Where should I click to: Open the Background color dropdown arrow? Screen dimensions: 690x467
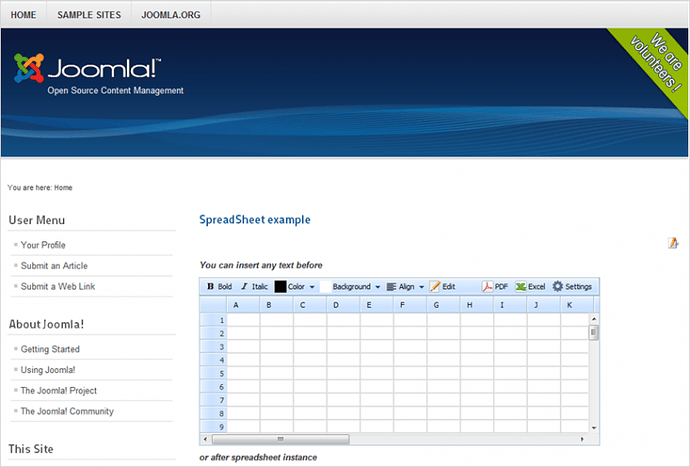[x=378, y=287]
